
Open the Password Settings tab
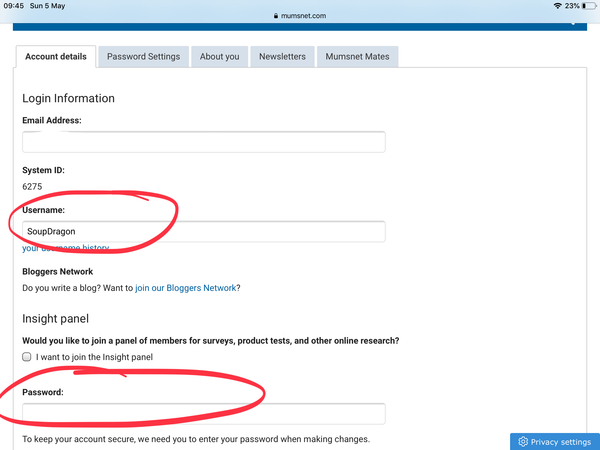[143, 57]
